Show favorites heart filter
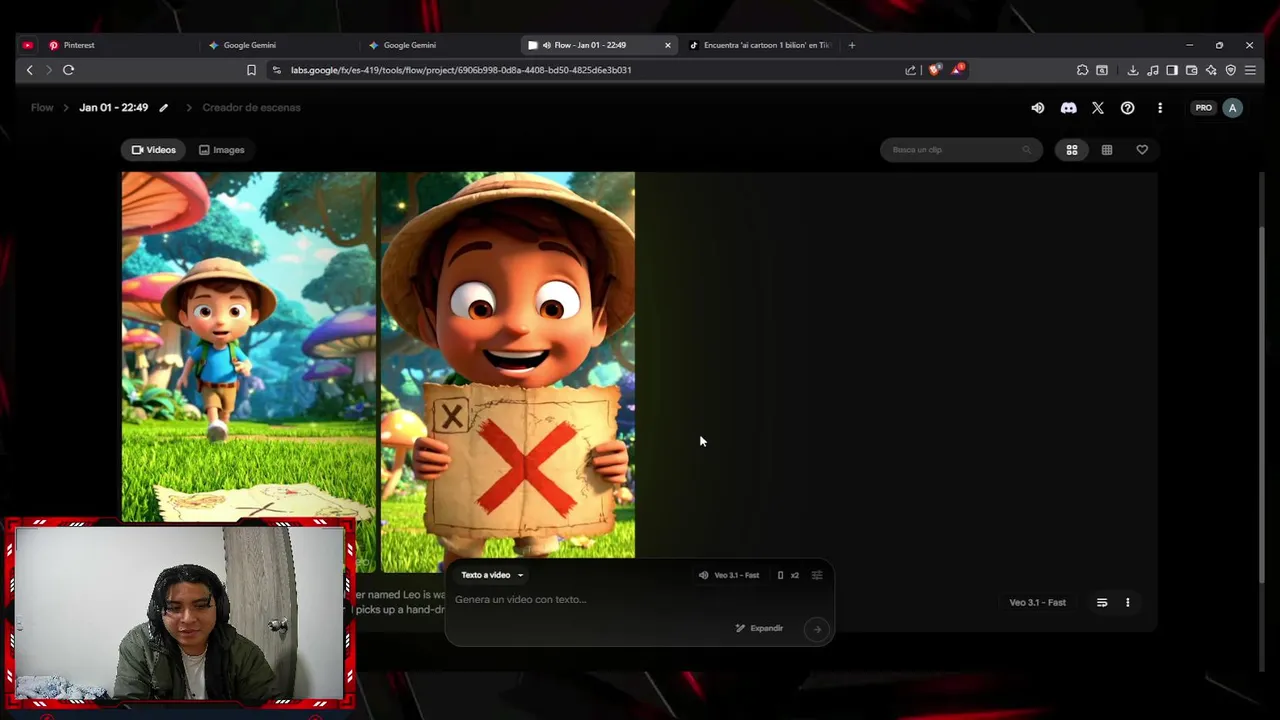Screen dimensions: 1280x720 click(x=1142, y=150)
